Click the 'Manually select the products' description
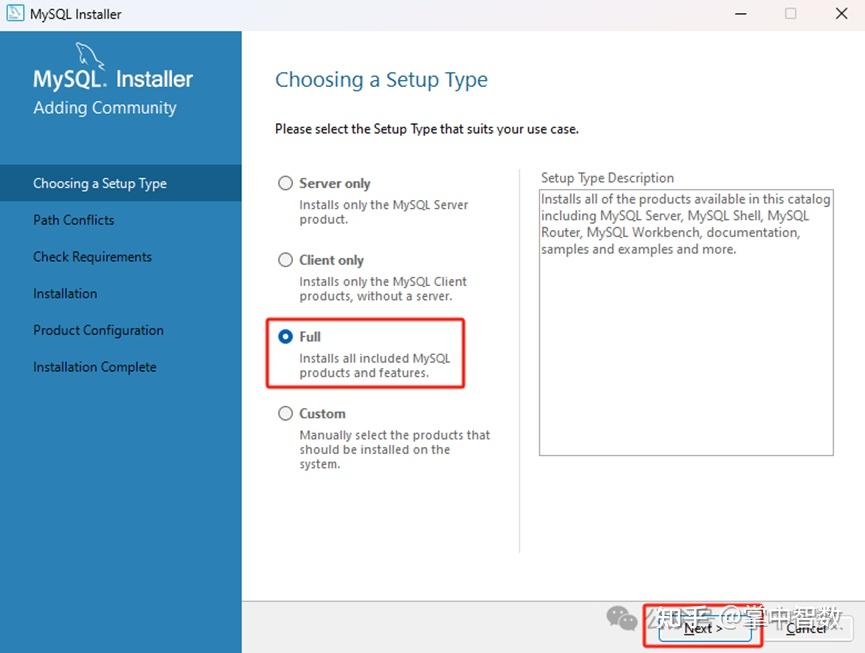Screen dimensions: 865x653 (394, 449)
